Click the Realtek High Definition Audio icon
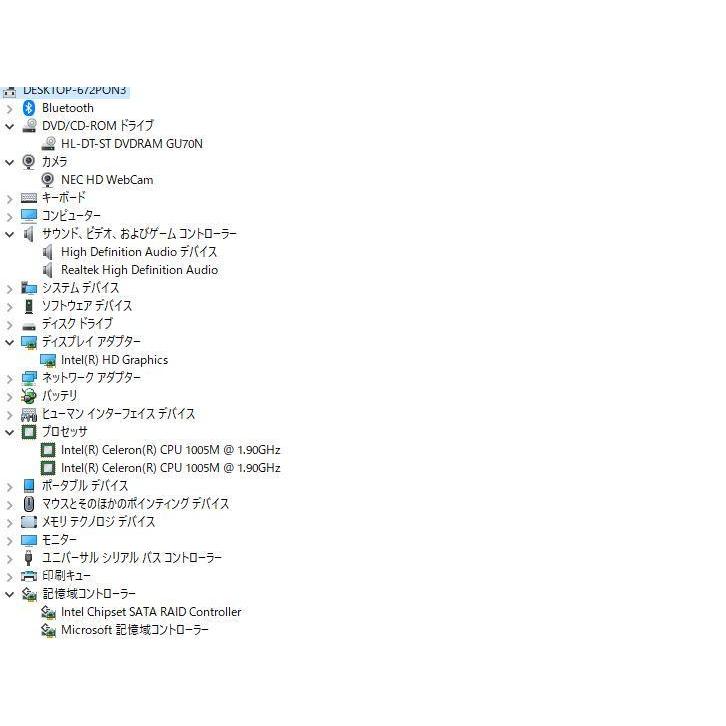Screen dimensions: 726x726 click(x=48, y=270)
